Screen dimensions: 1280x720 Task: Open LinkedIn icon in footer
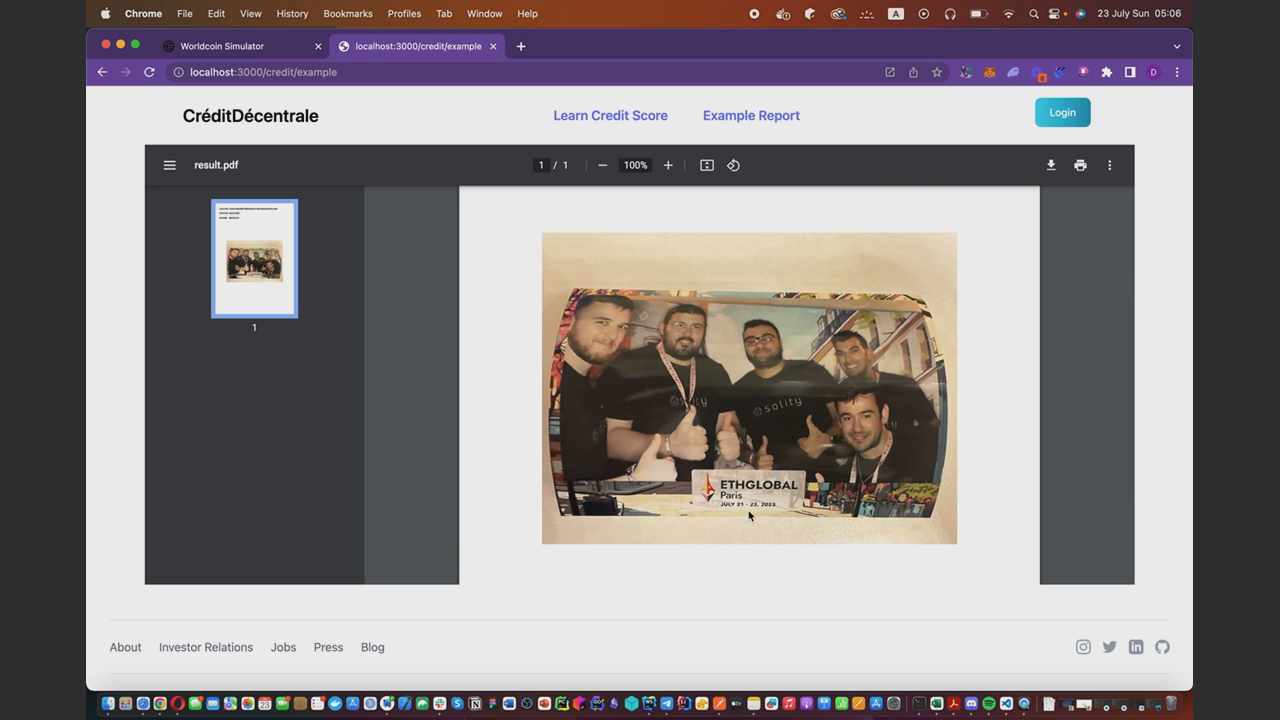pos(1136,647)
